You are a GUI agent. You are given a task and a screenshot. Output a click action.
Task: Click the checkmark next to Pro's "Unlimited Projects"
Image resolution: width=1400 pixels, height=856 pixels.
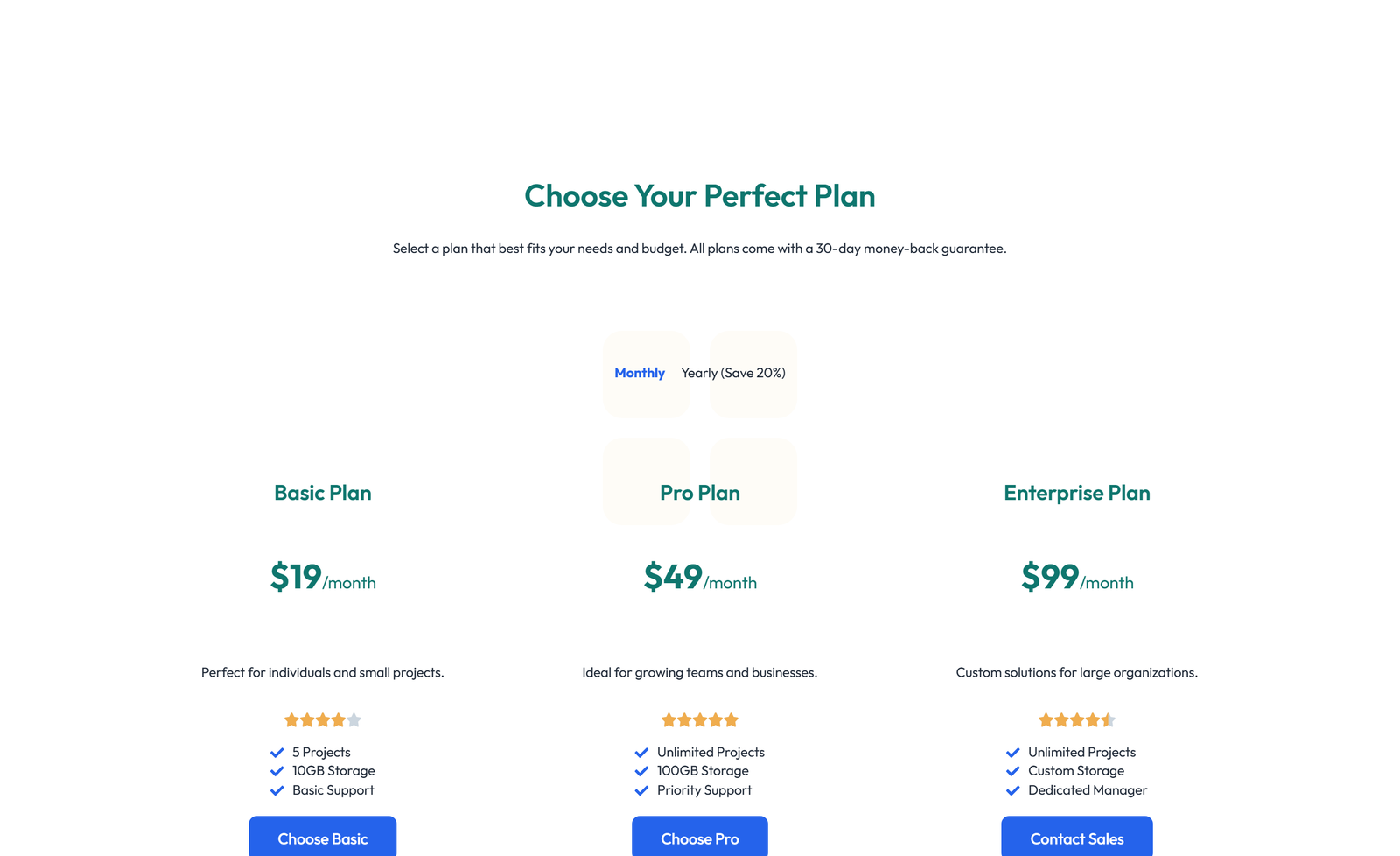coord(640,752)
